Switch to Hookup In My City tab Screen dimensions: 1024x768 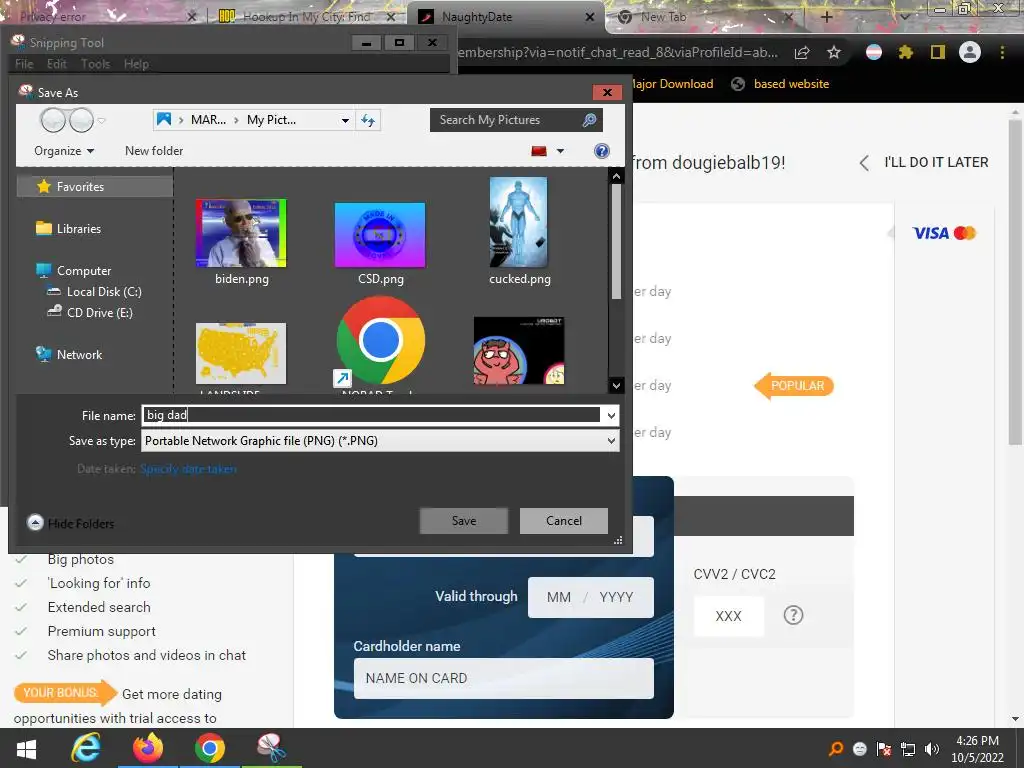pos(306,17)
